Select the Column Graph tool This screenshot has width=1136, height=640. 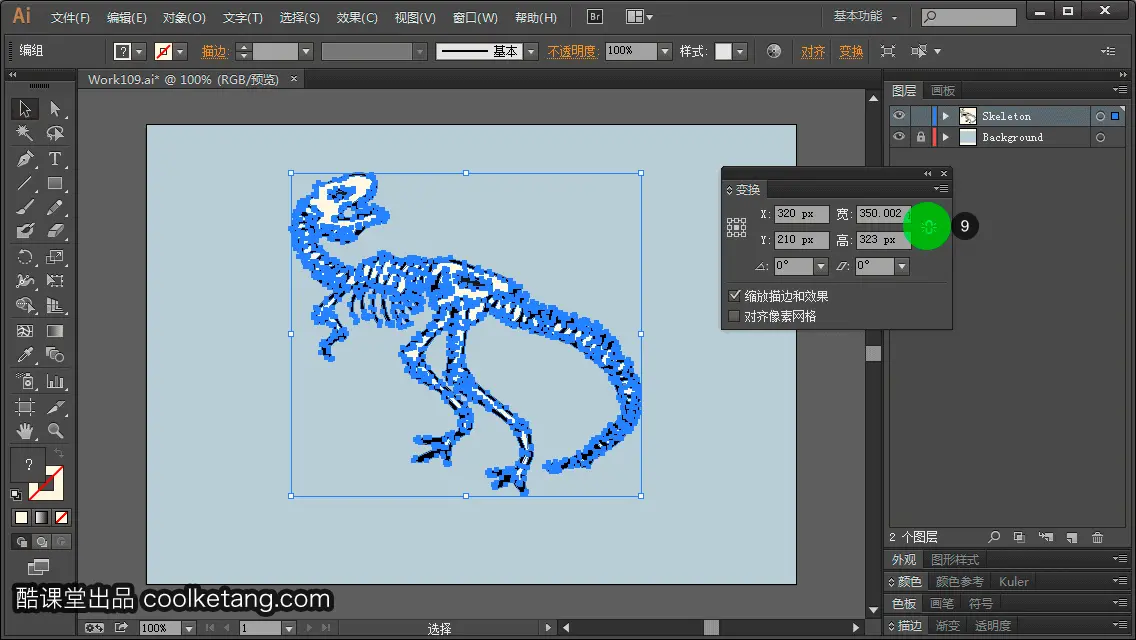(x=55, y=381)
